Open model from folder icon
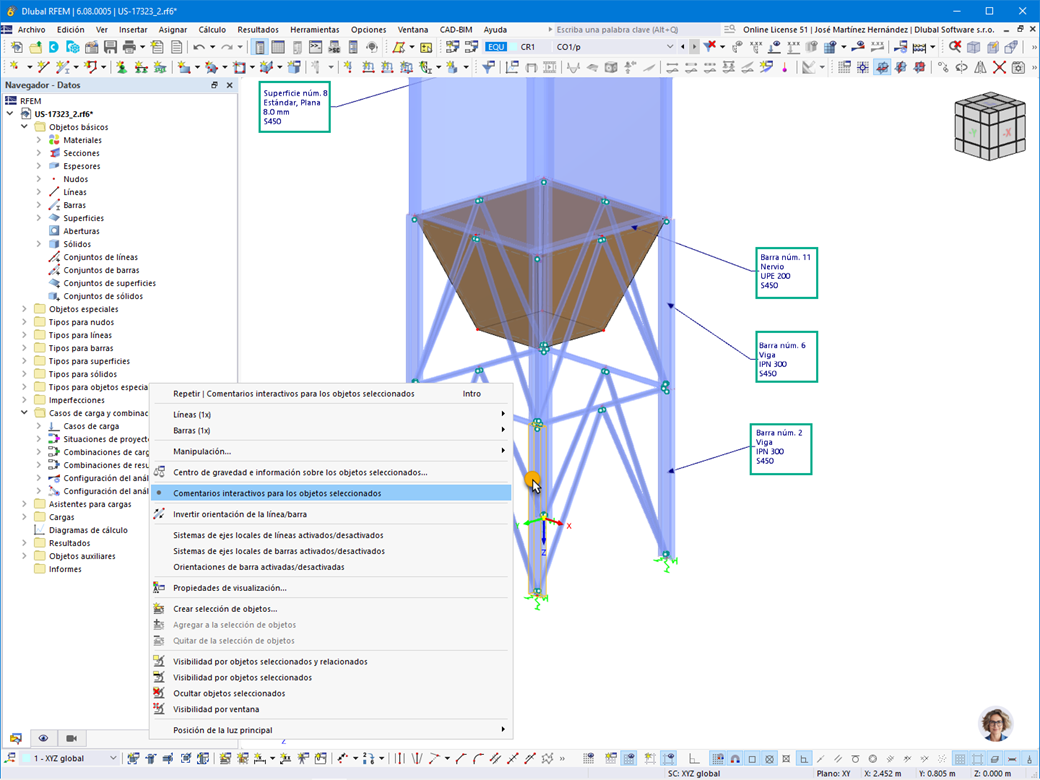Screen dimensions: 1040x780 [x=34, y=47]
